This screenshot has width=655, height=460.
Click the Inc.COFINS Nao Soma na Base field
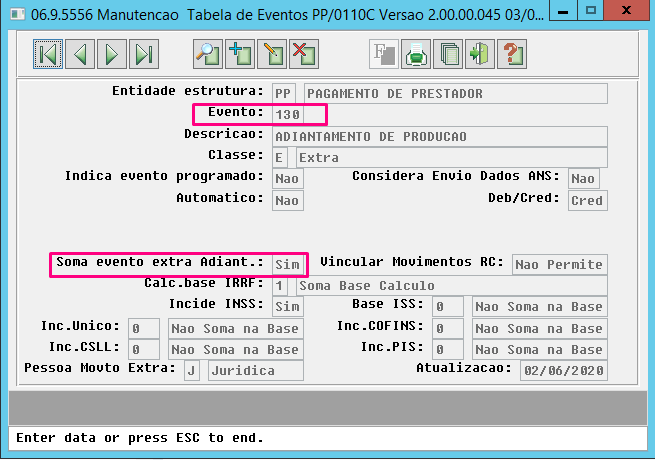pos(540,328)
